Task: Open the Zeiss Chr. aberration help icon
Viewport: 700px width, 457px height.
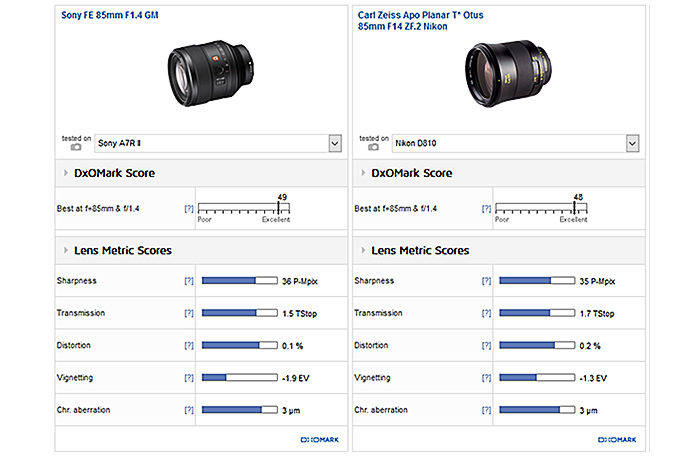Action: tap(487, 410)
